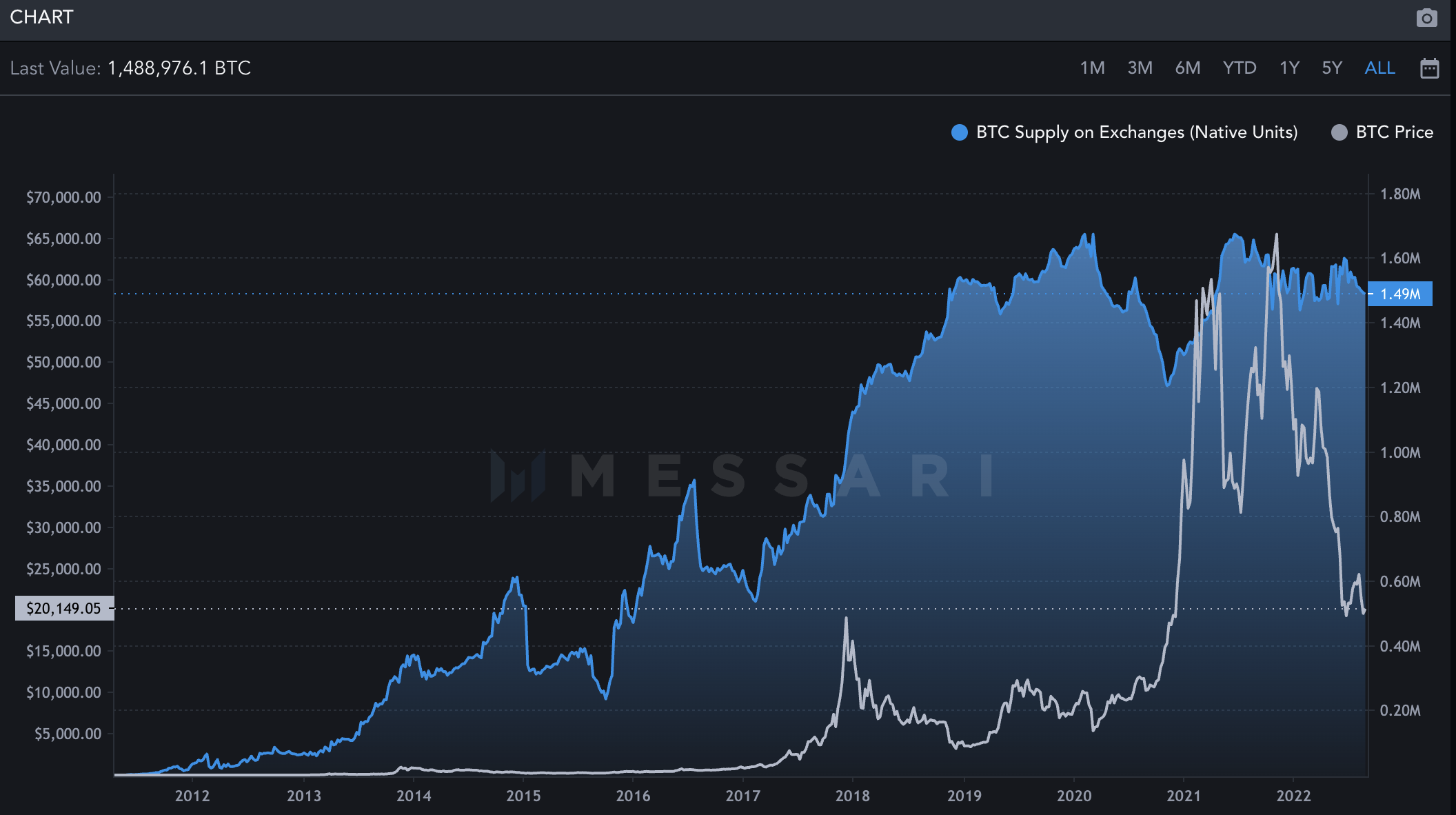Click the 0.60M supply axis label
The width and height of the screenshot is (1456, 815).
pyautogui.click(x=1400, y=581)
